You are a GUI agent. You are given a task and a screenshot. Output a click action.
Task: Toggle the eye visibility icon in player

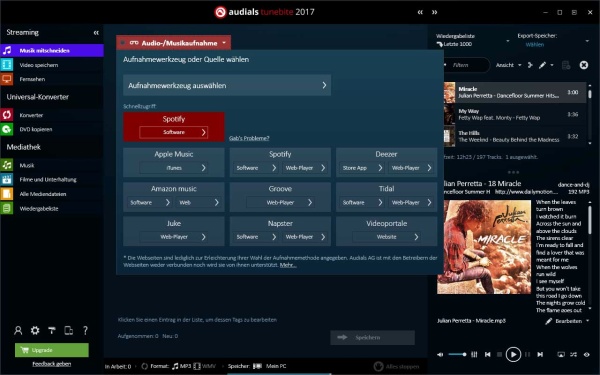click(x=586, y=354)
